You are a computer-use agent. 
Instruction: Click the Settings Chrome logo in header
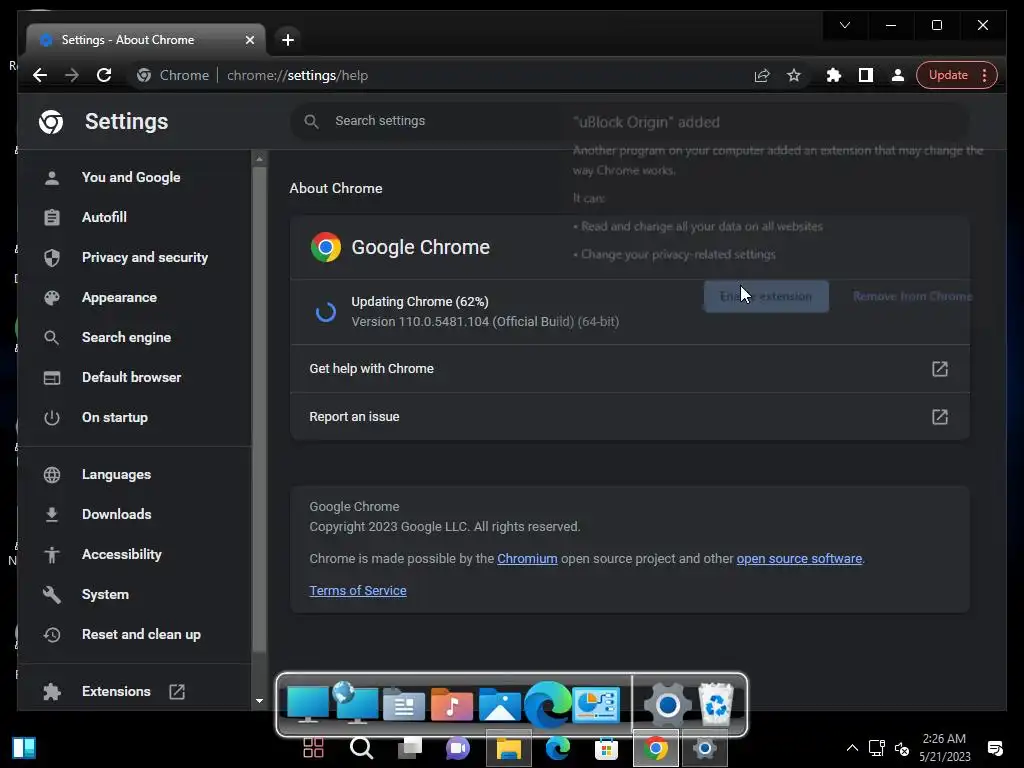[51, 121]
